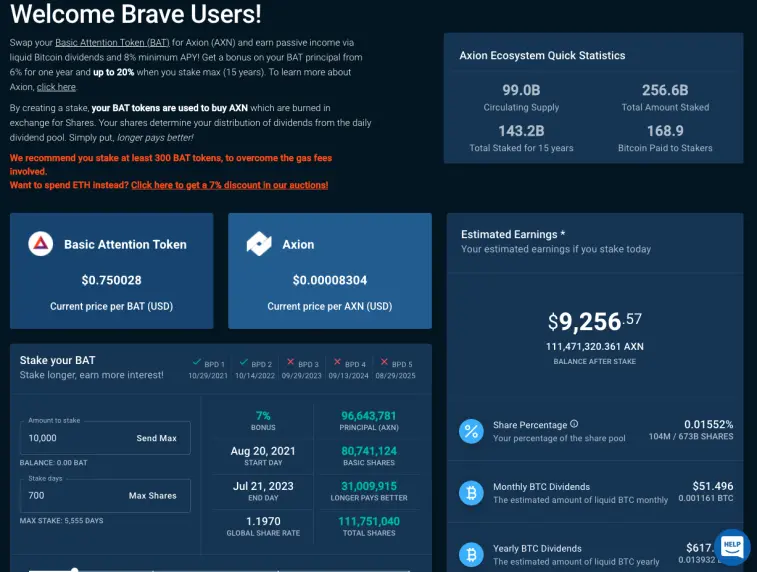Click the Axion logo icon
757x572 pixels.
point(259,244)
